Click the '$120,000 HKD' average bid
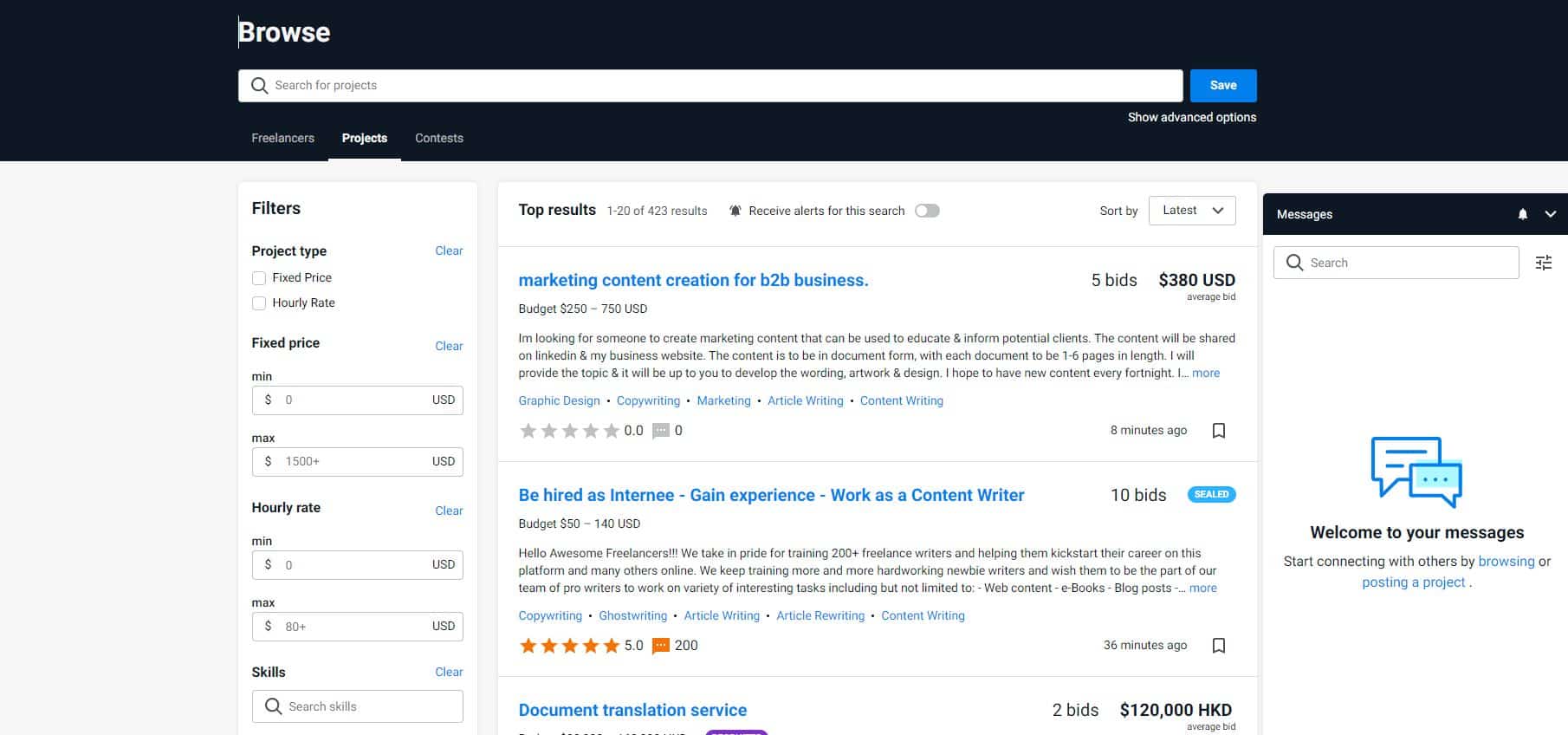This screenshot has height=735, width=1568. (1176, 710)
